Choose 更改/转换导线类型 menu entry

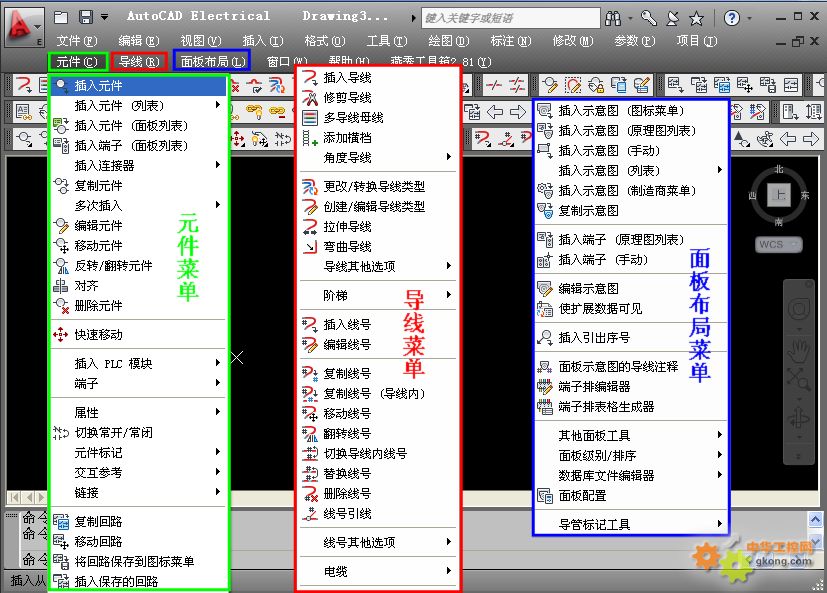pos(378,187)
